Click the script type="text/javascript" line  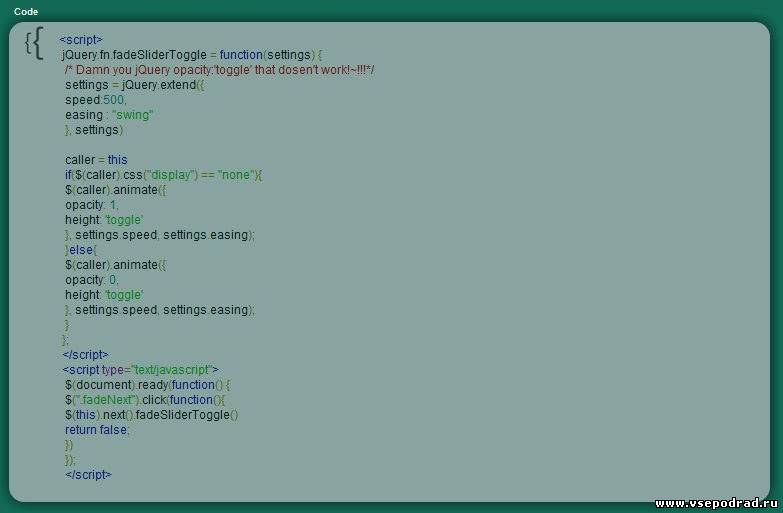coord(140,370)
